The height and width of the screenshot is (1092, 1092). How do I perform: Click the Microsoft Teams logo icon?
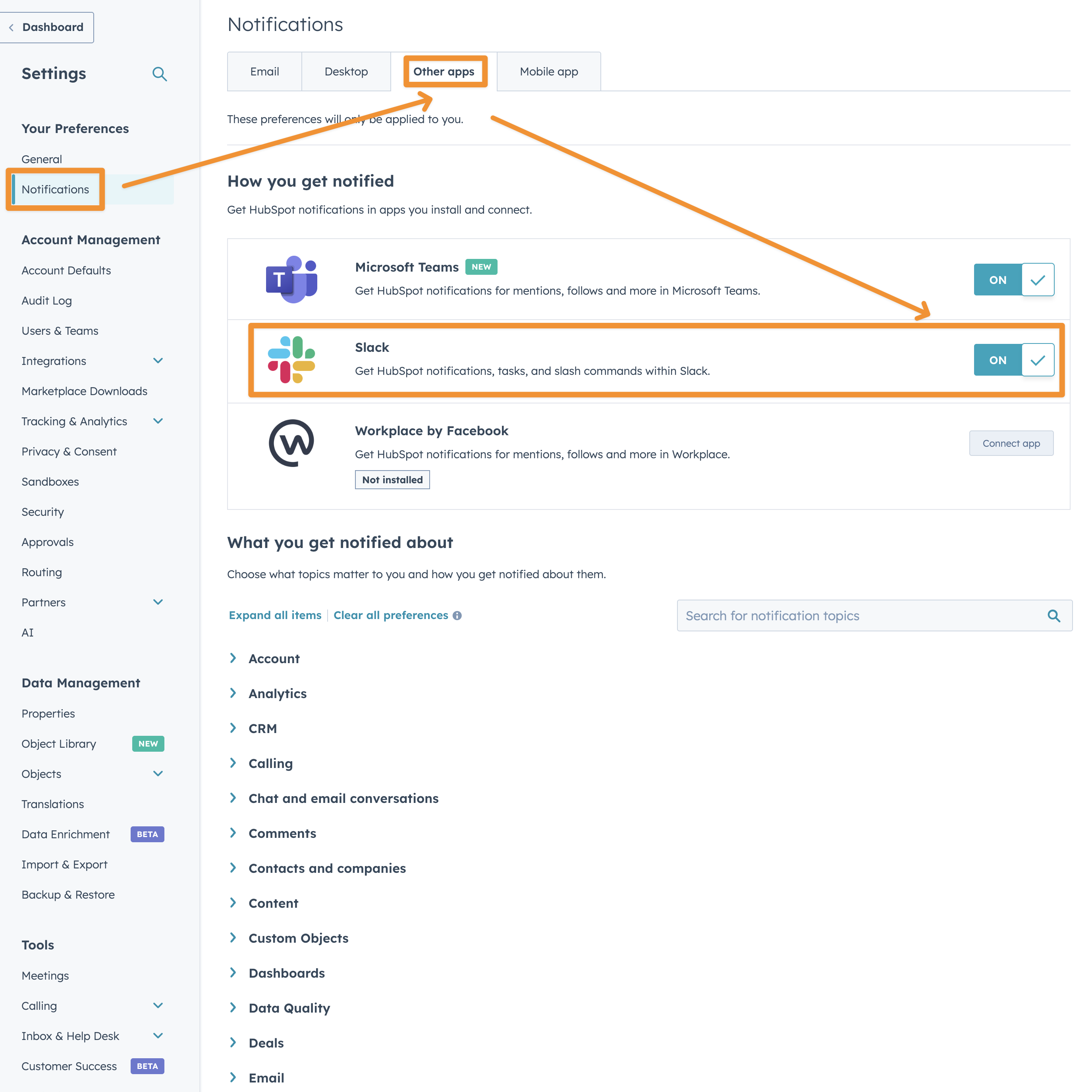pyautogui.click(x=291, y=279)
